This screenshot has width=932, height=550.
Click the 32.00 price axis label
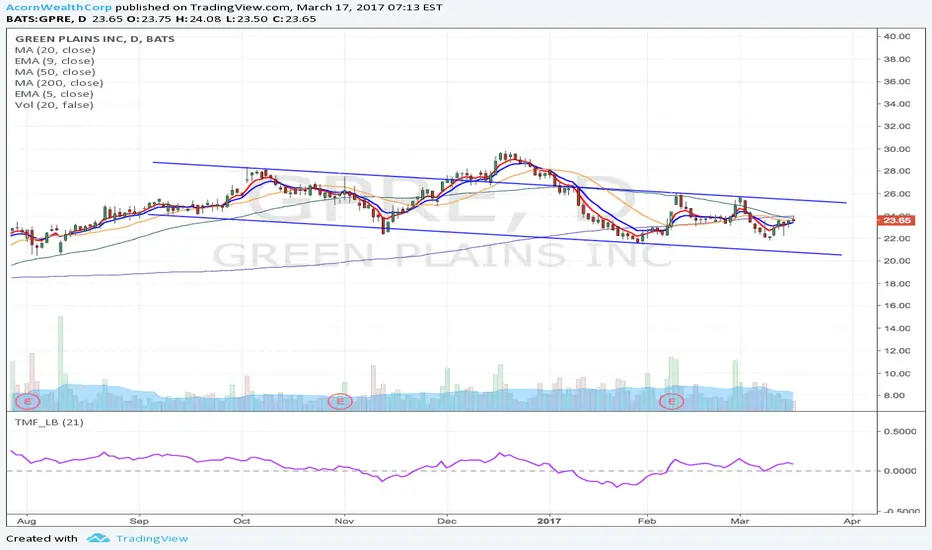pyautogui.click(x=896, y=127)
